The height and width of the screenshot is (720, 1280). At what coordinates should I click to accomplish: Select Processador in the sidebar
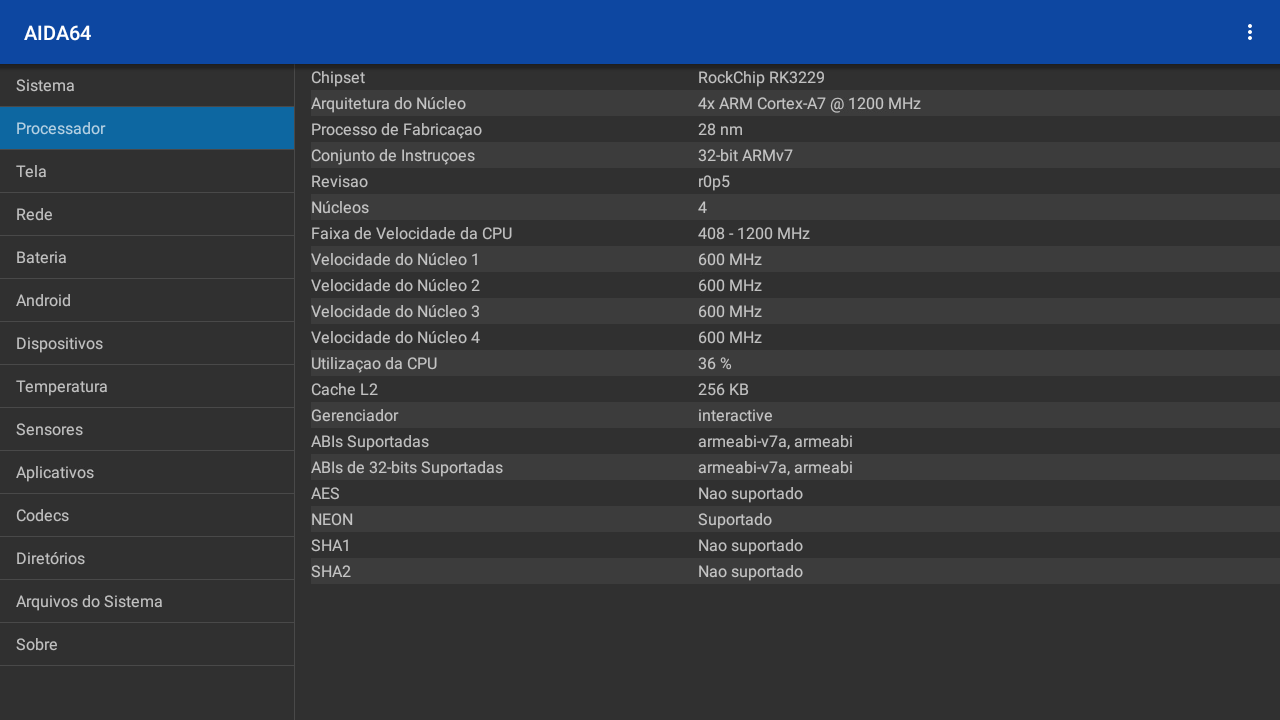147,129
